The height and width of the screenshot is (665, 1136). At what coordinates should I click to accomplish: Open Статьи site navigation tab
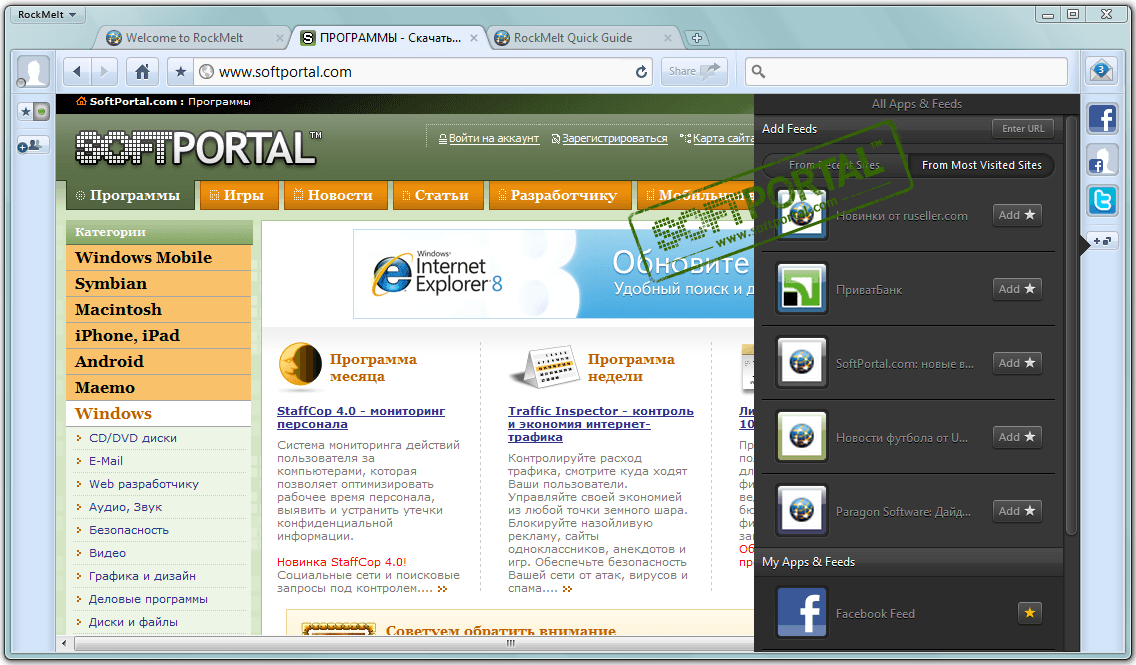tap(437, 195)
